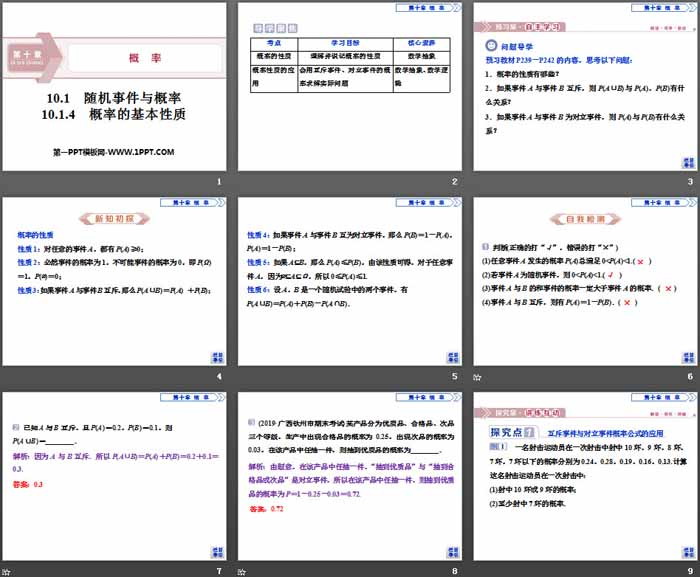This screenshot has height=577, width=700.
Task: Click the 自我检测 banner on slide 6
Action: [x=585, y=219]
